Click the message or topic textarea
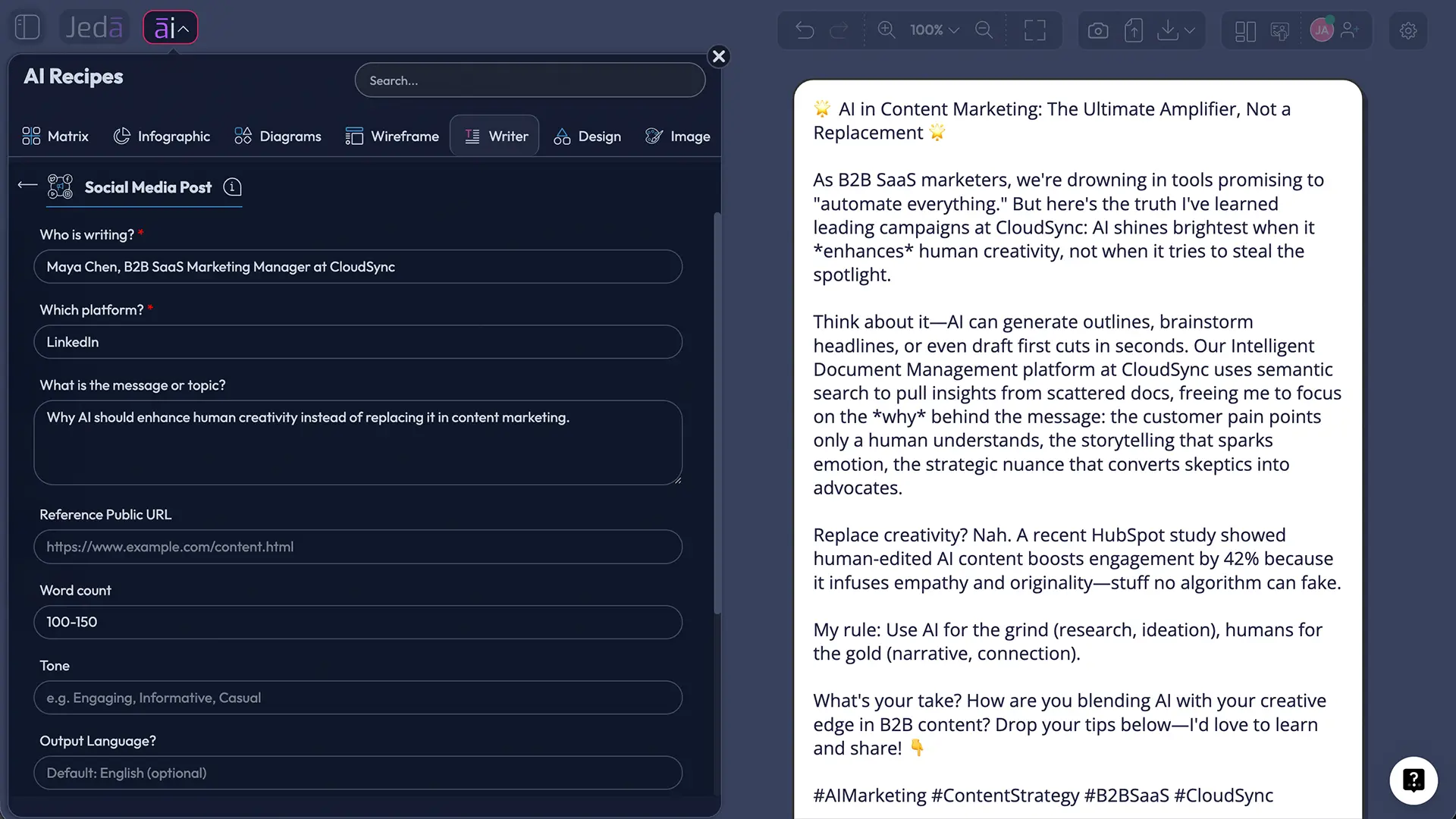Viewport: 1456px width, 819px height. click(x=358, y=443)
